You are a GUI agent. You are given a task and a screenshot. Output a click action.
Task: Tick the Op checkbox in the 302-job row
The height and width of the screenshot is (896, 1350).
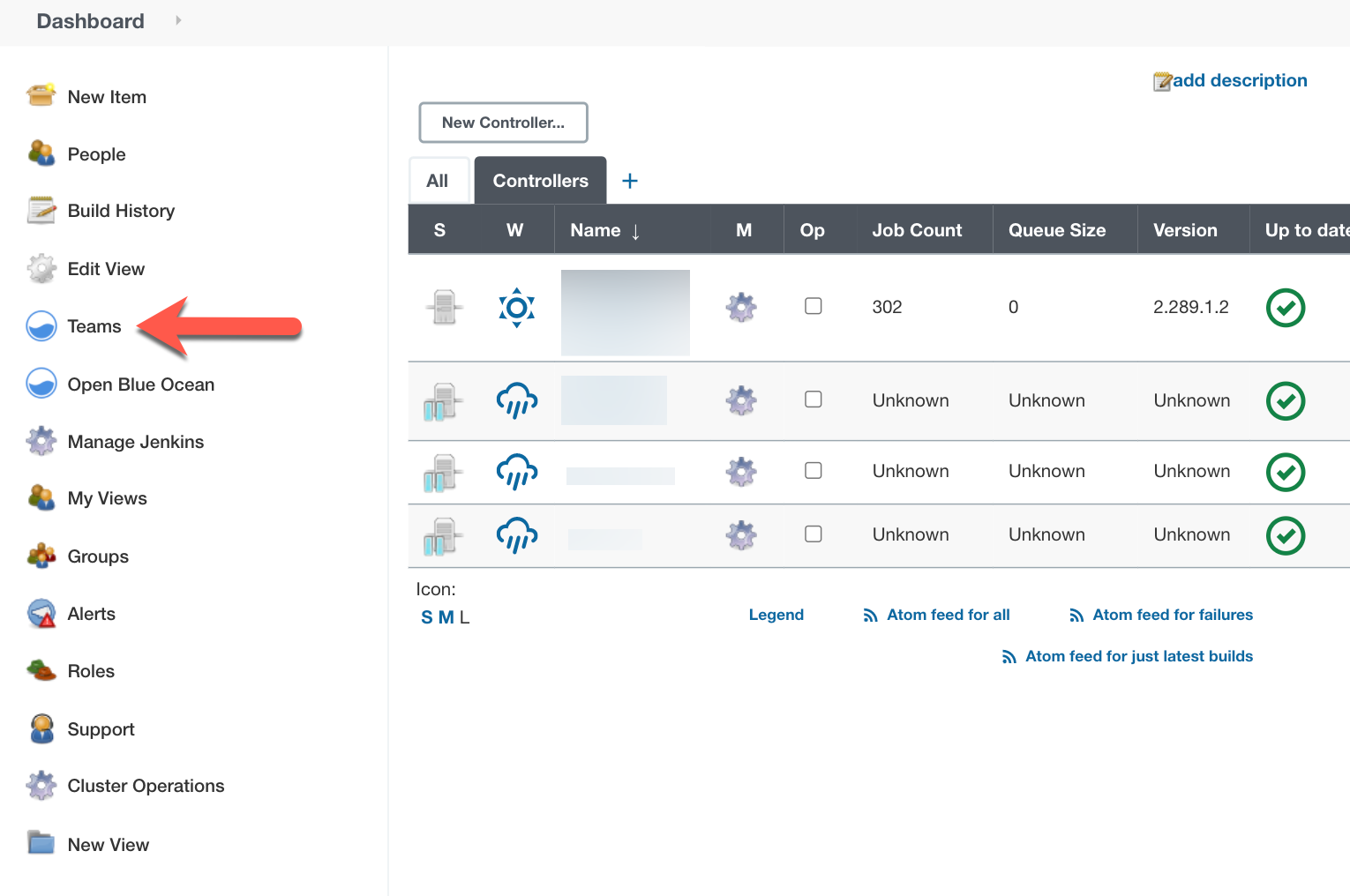(x=814, y=306)
